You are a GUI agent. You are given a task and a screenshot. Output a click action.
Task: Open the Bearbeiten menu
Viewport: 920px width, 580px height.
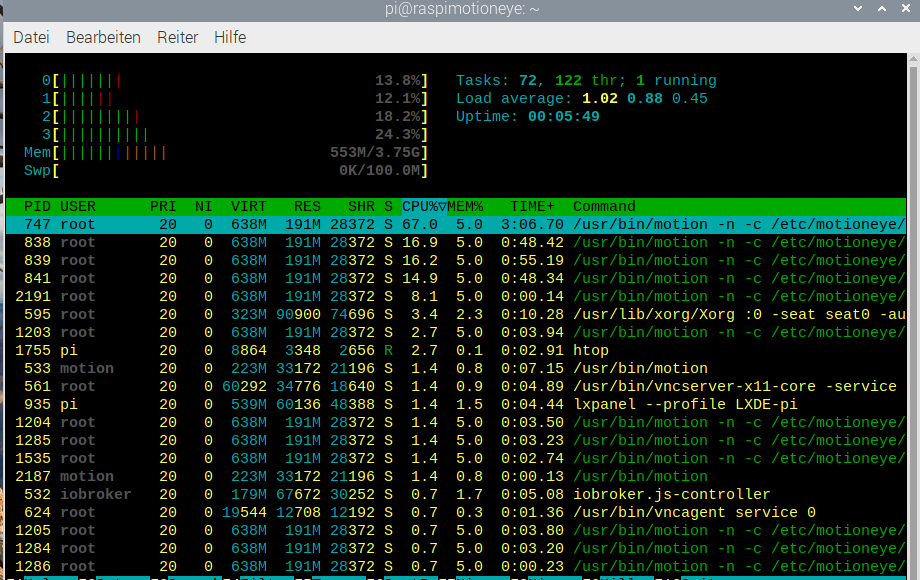pyautogui.click(x=103, y=37)
